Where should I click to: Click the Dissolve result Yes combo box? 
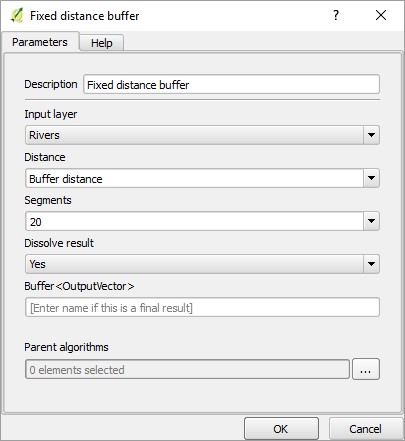click(x=202, y=264)
